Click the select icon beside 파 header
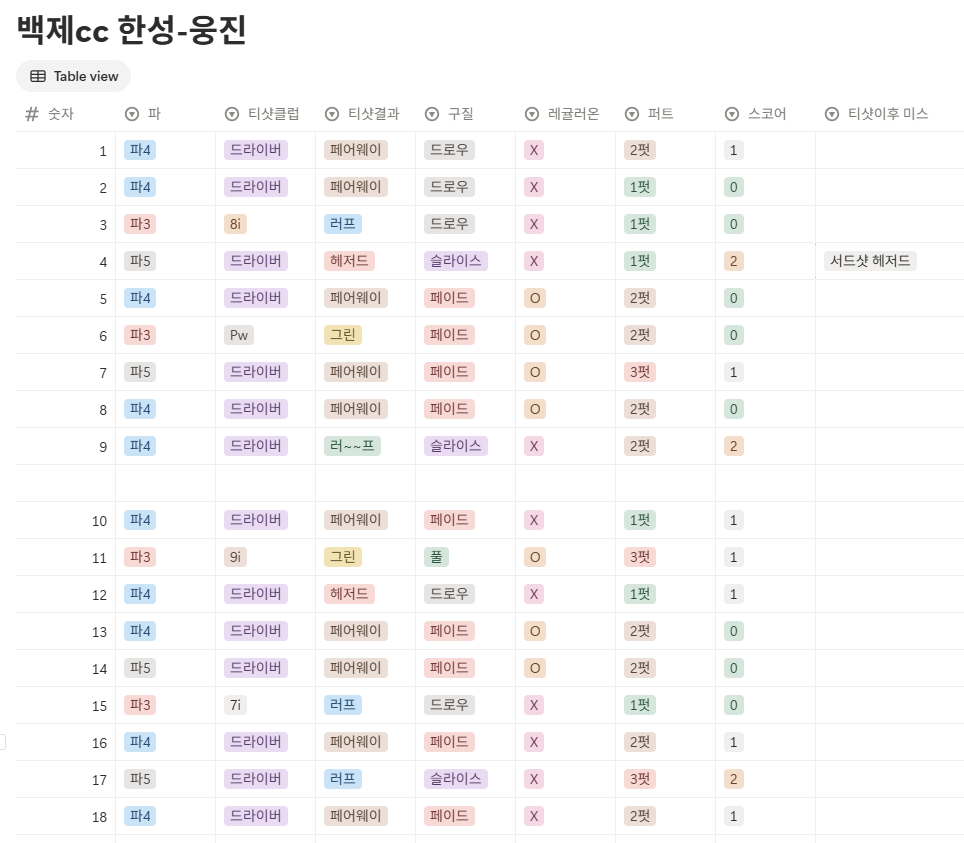964x843 pixels. 132,114
